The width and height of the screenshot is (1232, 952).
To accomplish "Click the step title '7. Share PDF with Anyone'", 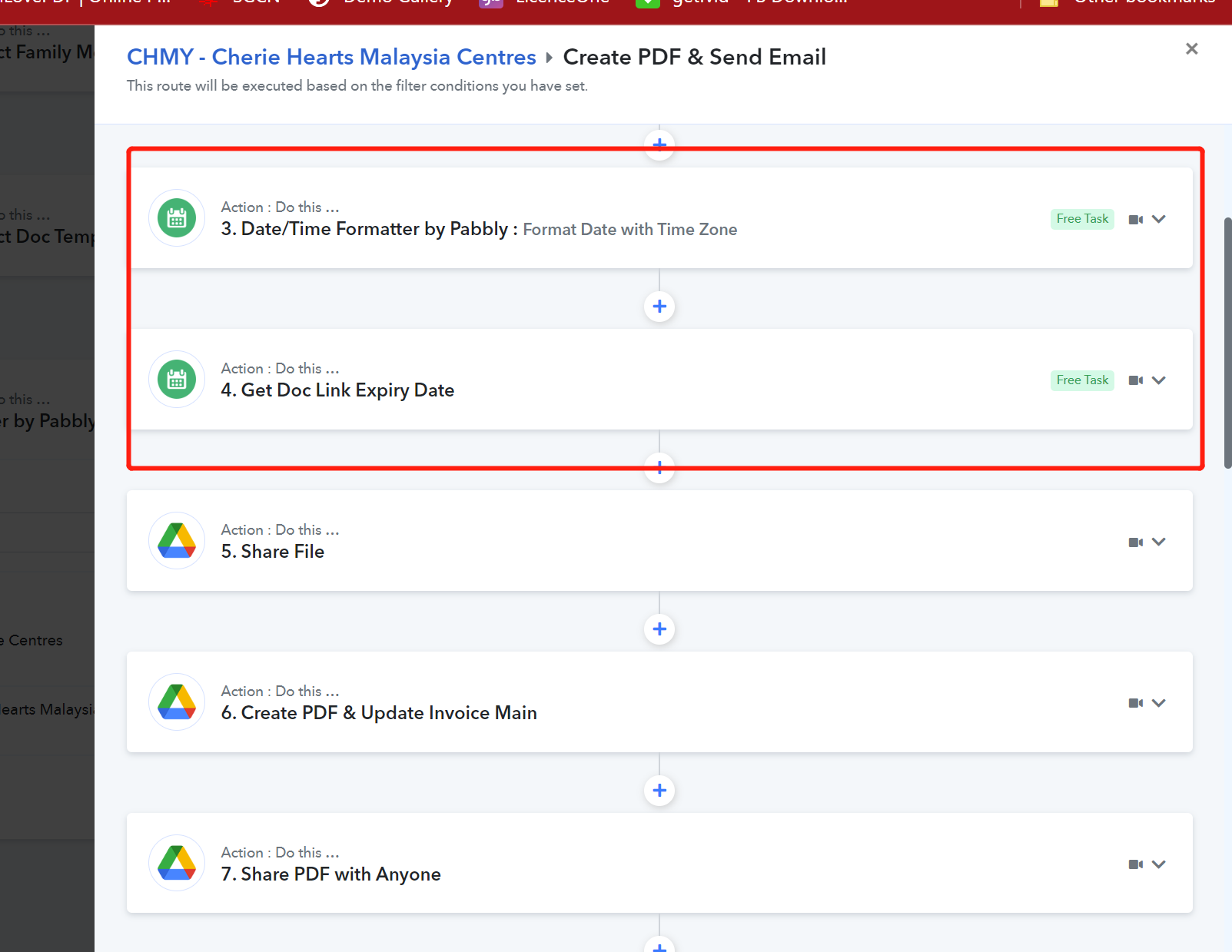I will [x=331, y=874].
